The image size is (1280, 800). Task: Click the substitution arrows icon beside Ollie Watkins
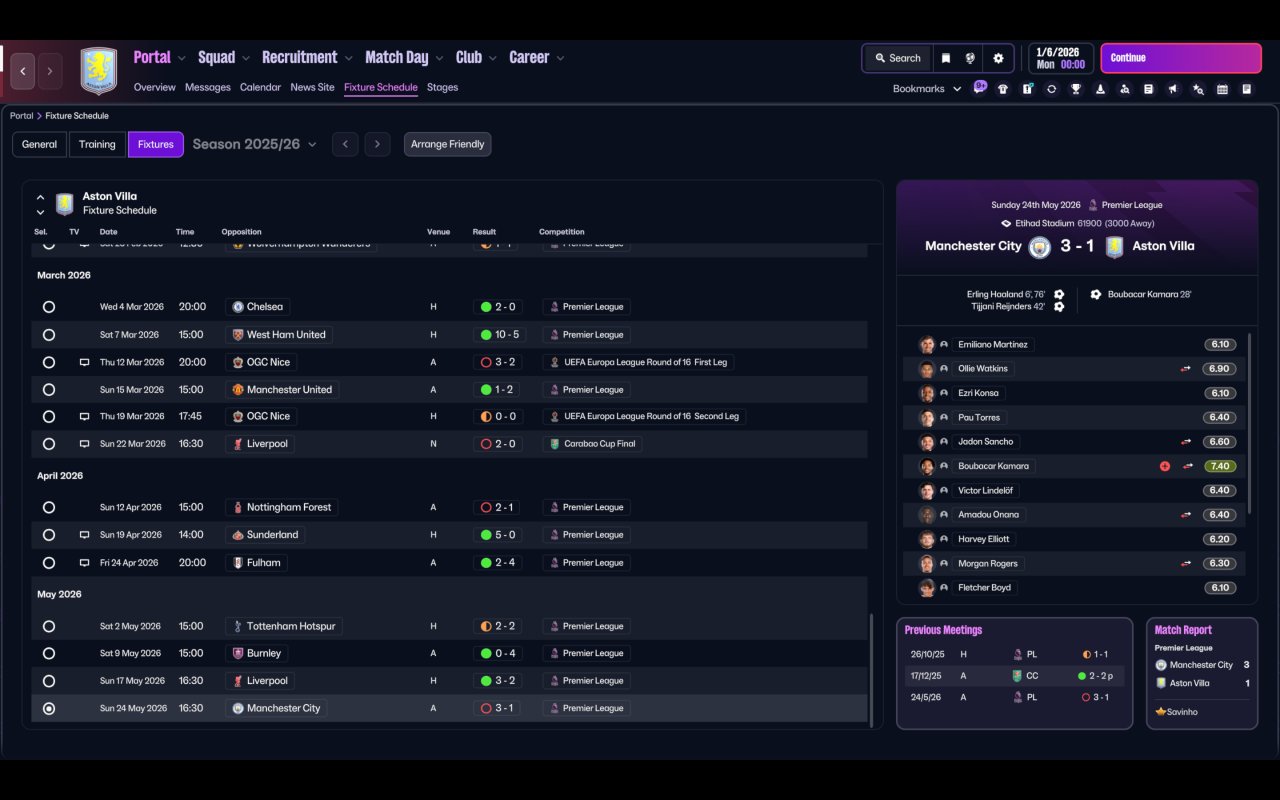click(1187, 369)
